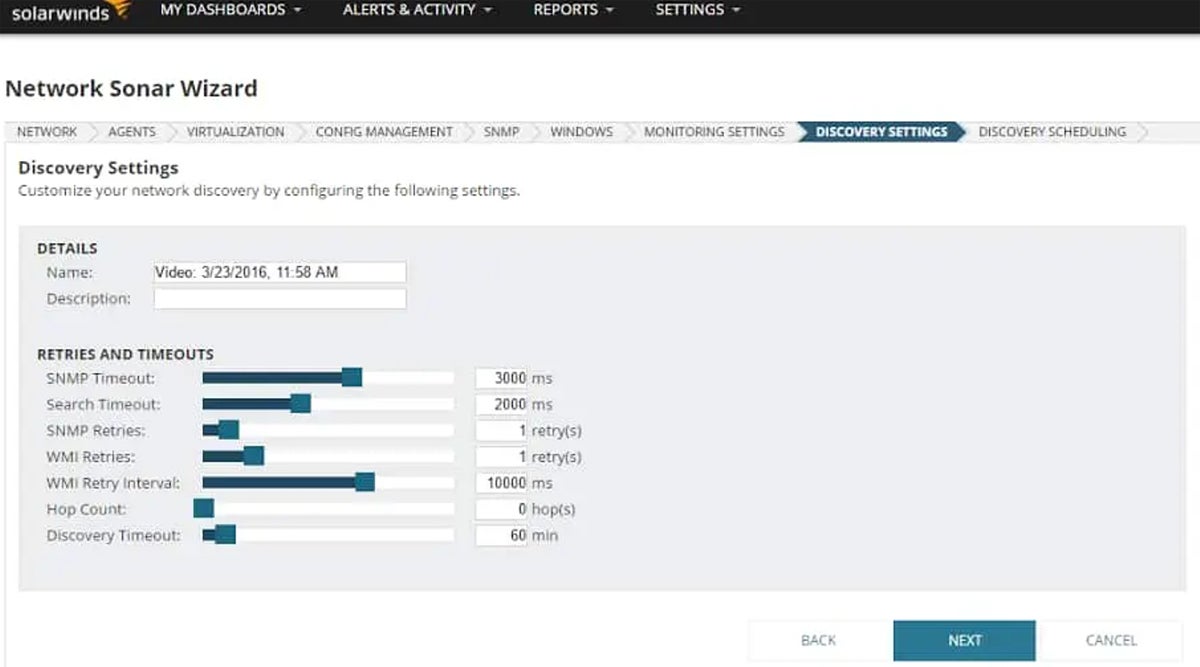Switch to the AGENTS step
The image size is (1200, 667).
click(130, 131)
